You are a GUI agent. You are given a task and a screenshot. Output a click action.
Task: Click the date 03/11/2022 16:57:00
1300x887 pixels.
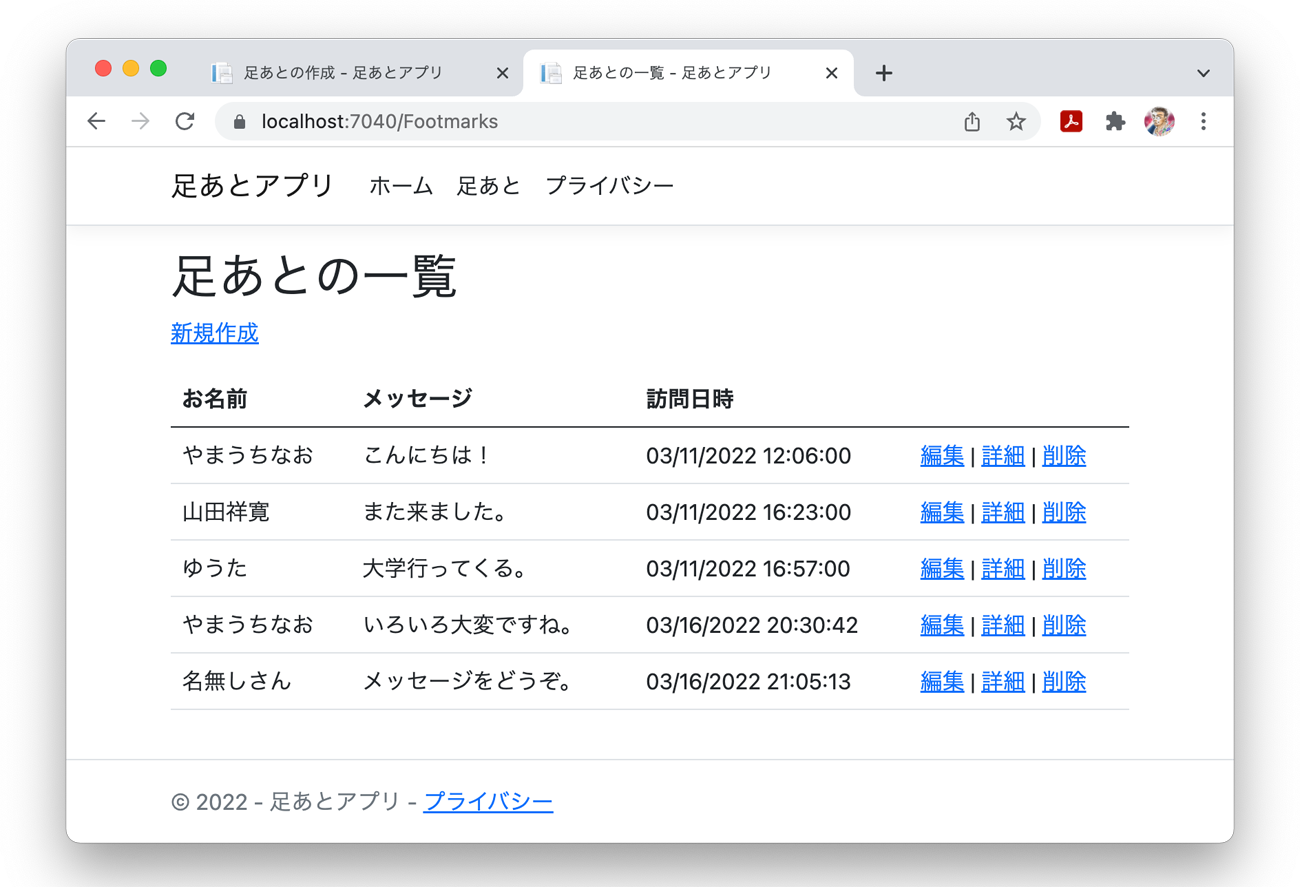[x=748, y=569]
